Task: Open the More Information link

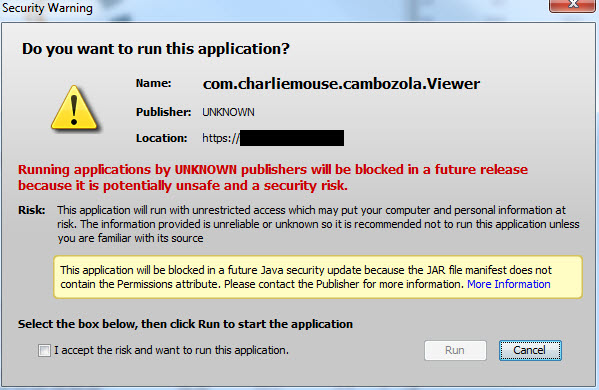Action: pyautogui.click(x=508, y=284)
